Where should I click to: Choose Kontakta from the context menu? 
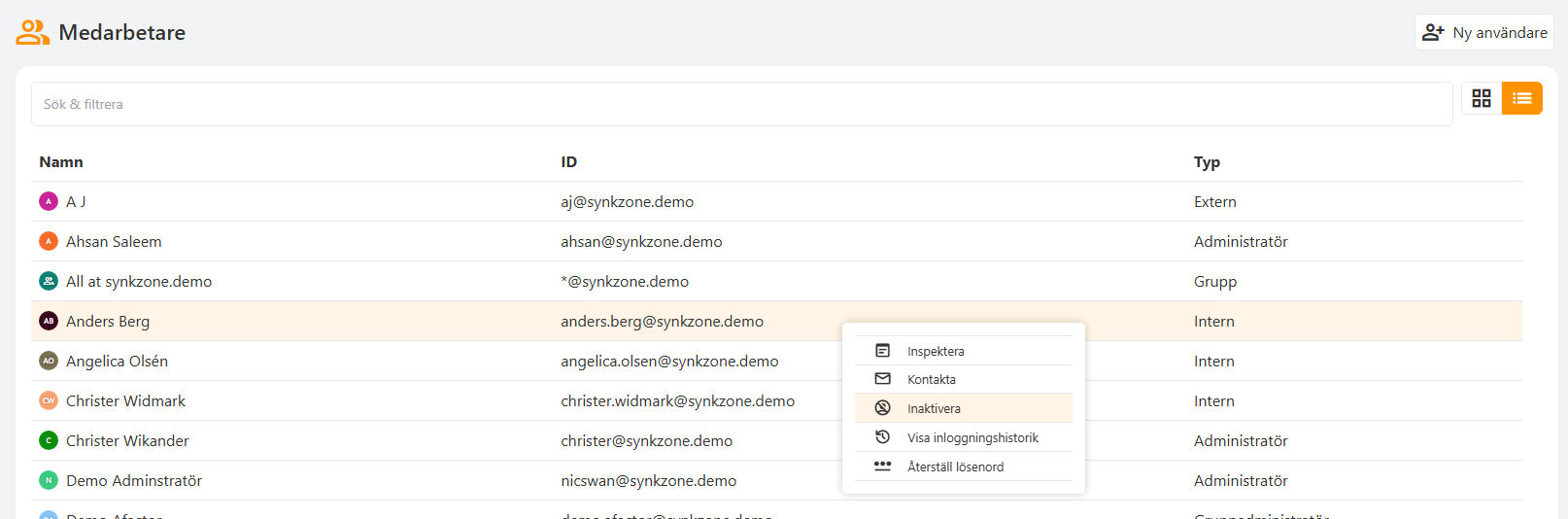[x=964, y=379]
